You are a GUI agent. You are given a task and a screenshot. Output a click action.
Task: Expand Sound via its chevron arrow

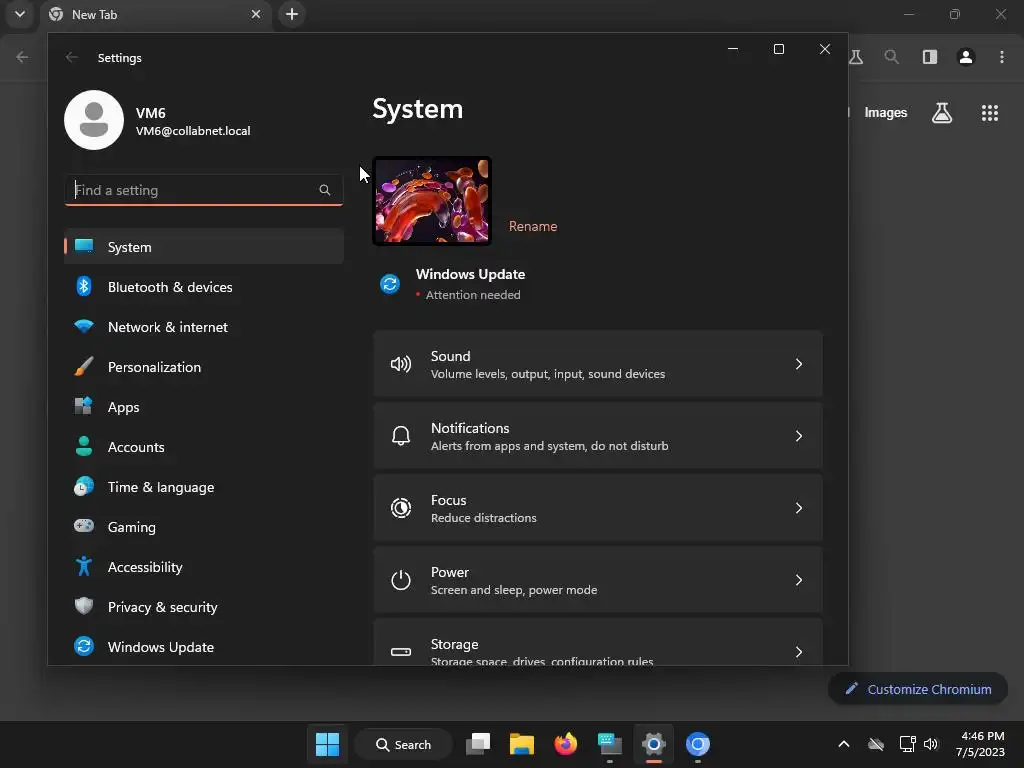click(799, 364)
